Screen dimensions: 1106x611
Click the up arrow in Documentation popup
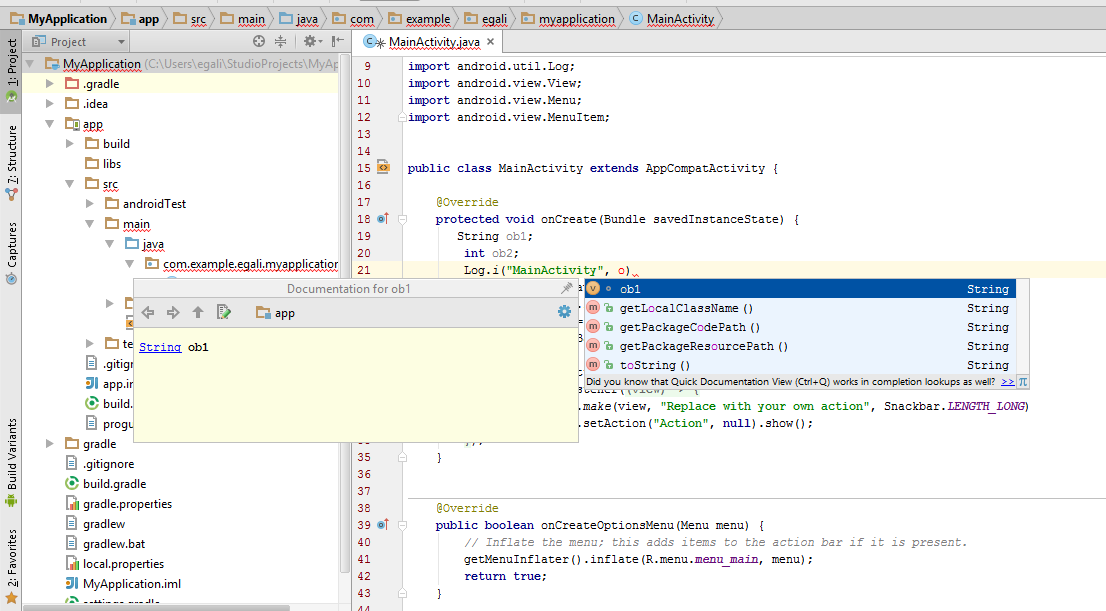point(198,313)
